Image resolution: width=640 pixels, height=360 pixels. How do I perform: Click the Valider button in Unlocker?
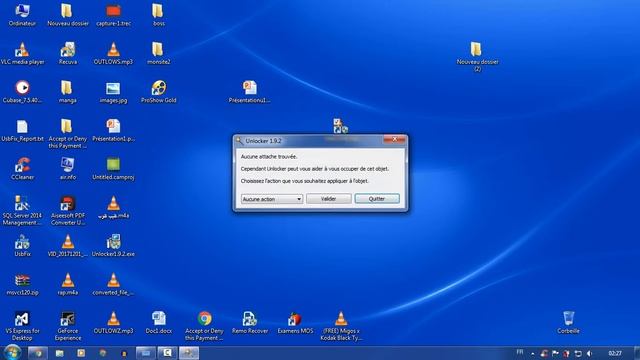tap(329, 199)
